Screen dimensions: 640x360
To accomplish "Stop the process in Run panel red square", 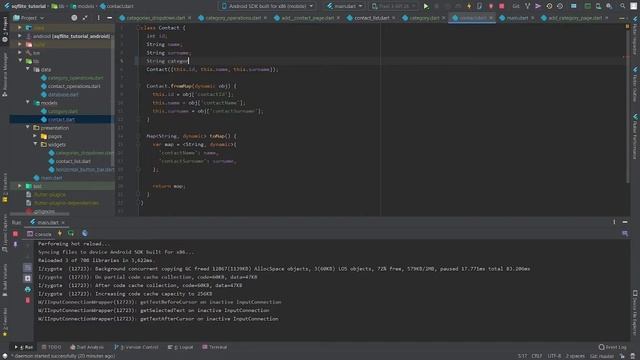I will tap(16, 234).
